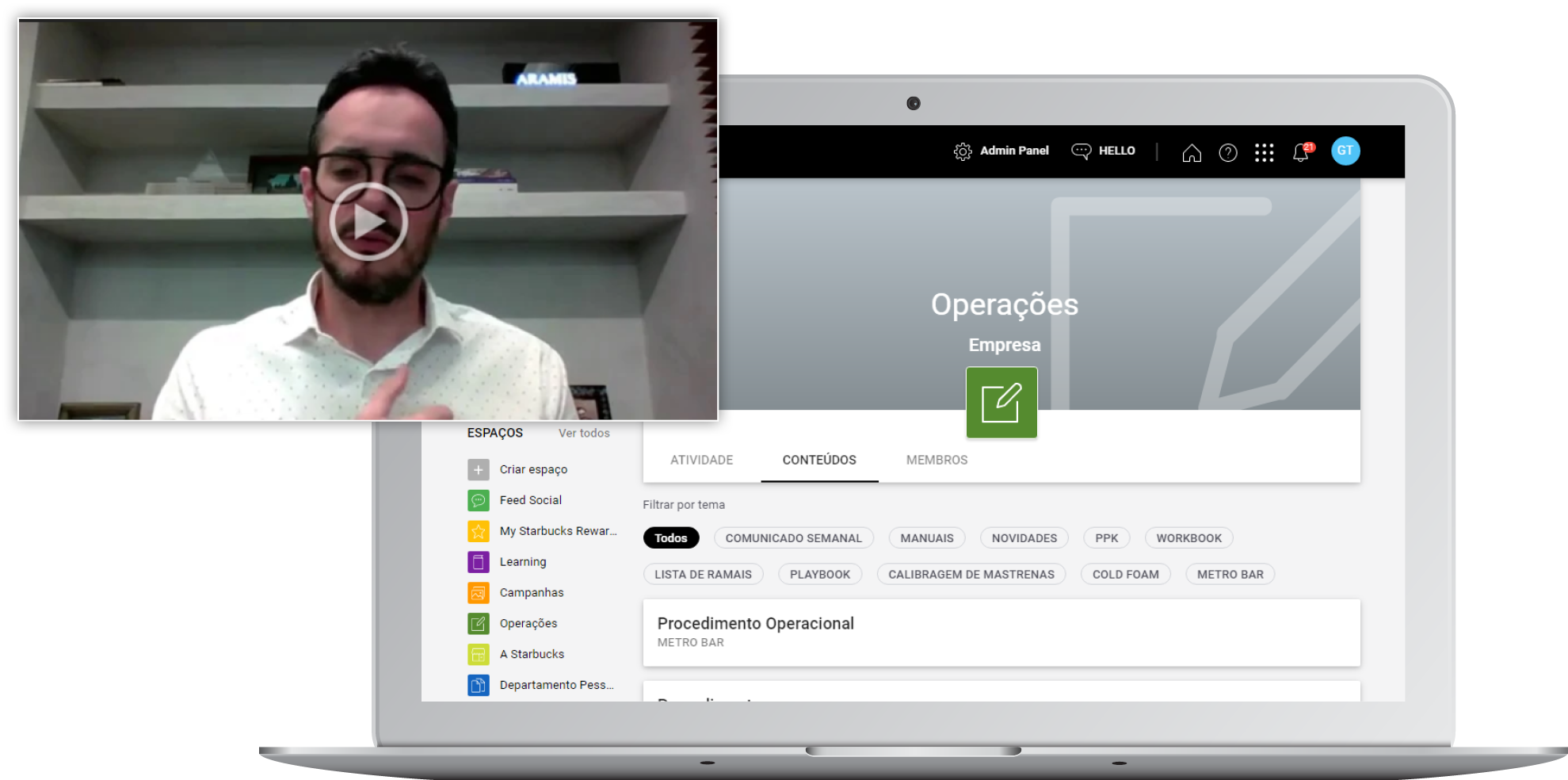View notifications via bell icon

tap(1300, 152)
